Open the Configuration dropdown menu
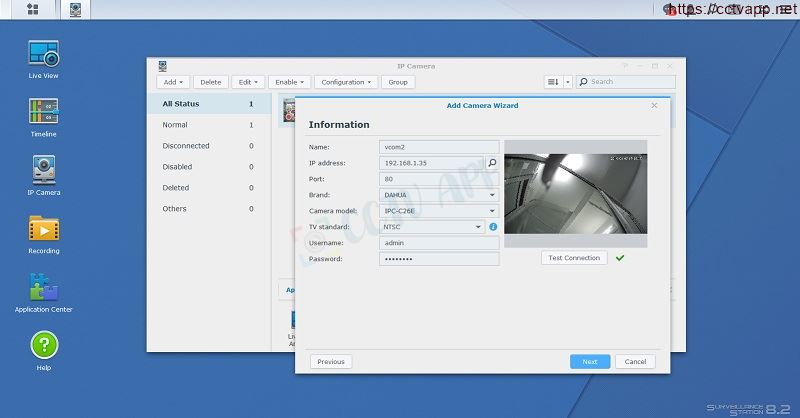The width and height of the screenshot is (800, 418). click(345, 82)
